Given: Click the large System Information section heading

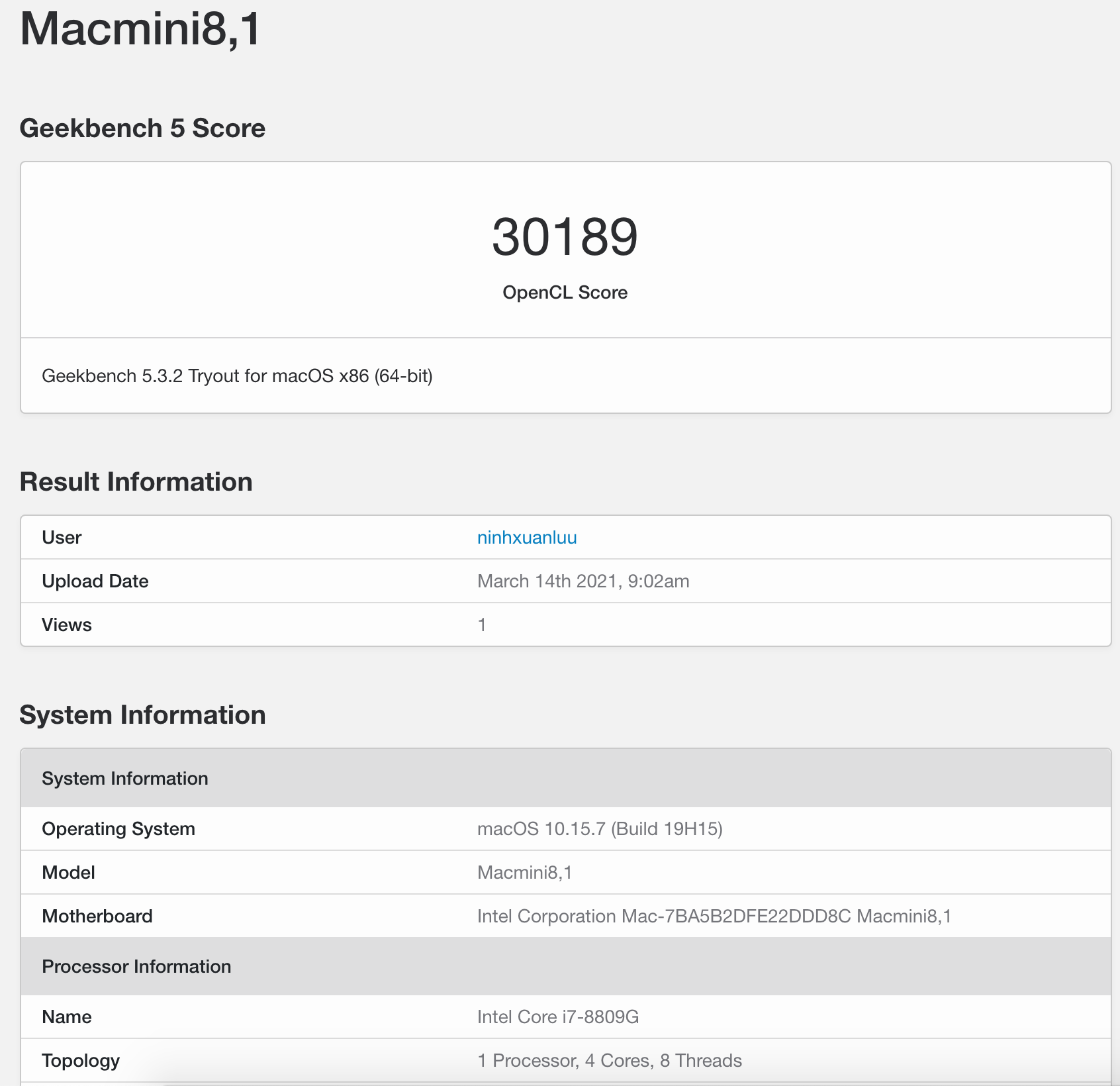Looking at the screenshot, I should pyautogui.click(x=143, y=715).
